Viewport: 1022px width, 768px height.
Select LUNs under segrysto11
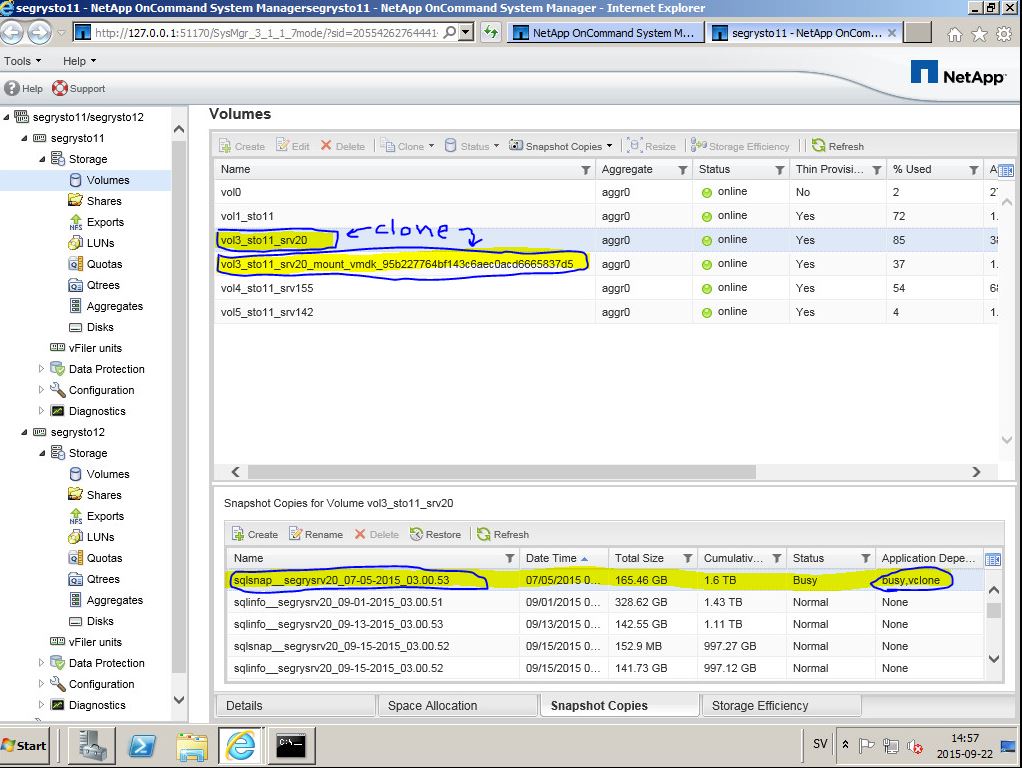tap(100, 243)
